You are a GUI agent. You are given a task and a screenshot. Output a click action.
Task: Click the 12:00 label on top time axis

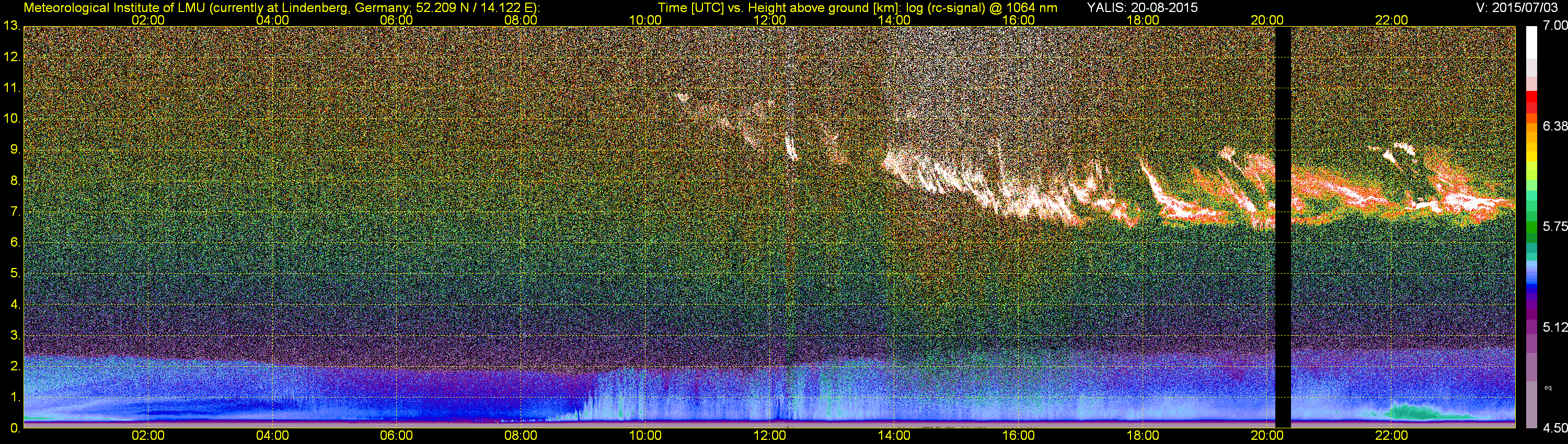(769, 20)
